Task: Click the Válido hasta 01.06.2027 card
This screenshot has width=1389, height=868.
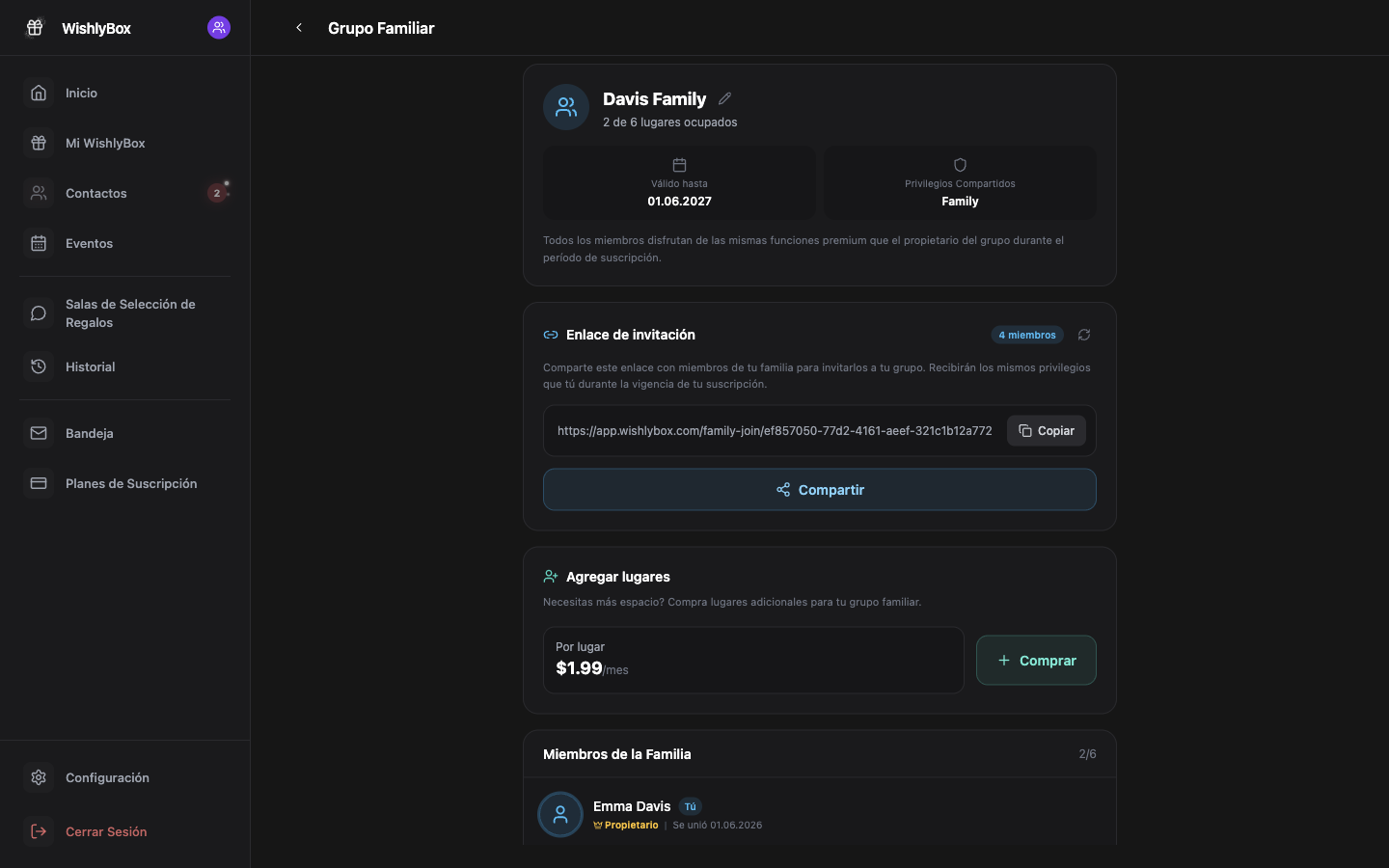Action: 679,182
